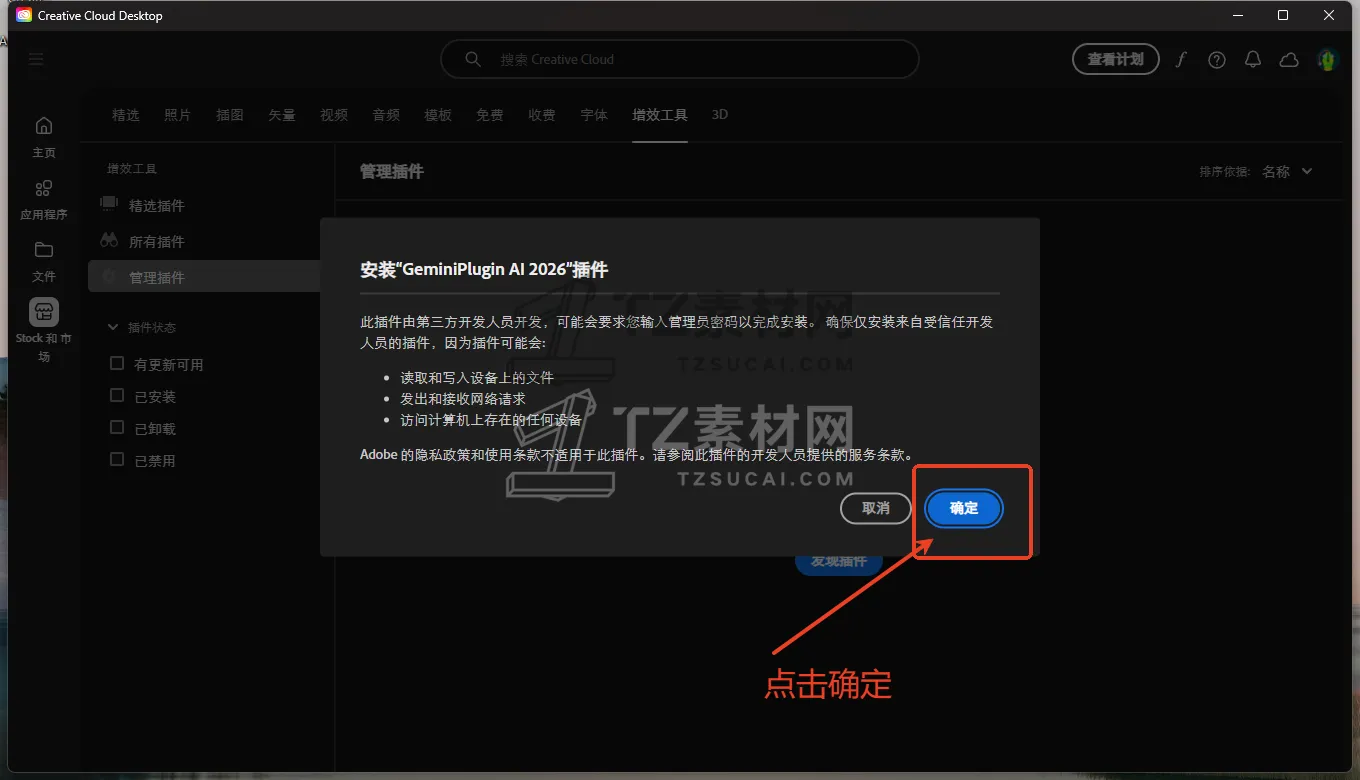Click the 排序依据 label
This screenshot has width=1360, height=780.
pyautogui.click(x=1225, y=172)
